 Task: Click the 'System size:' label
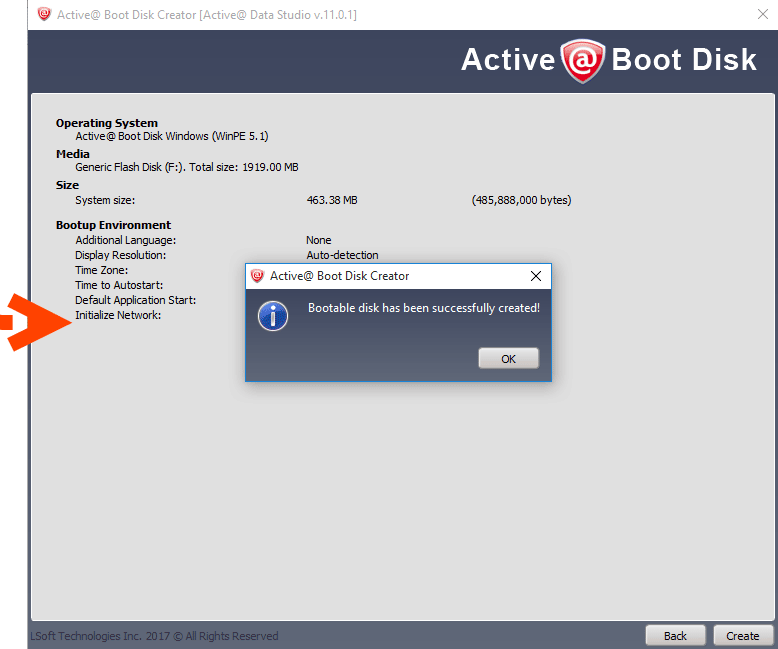[x=105, y=200]
